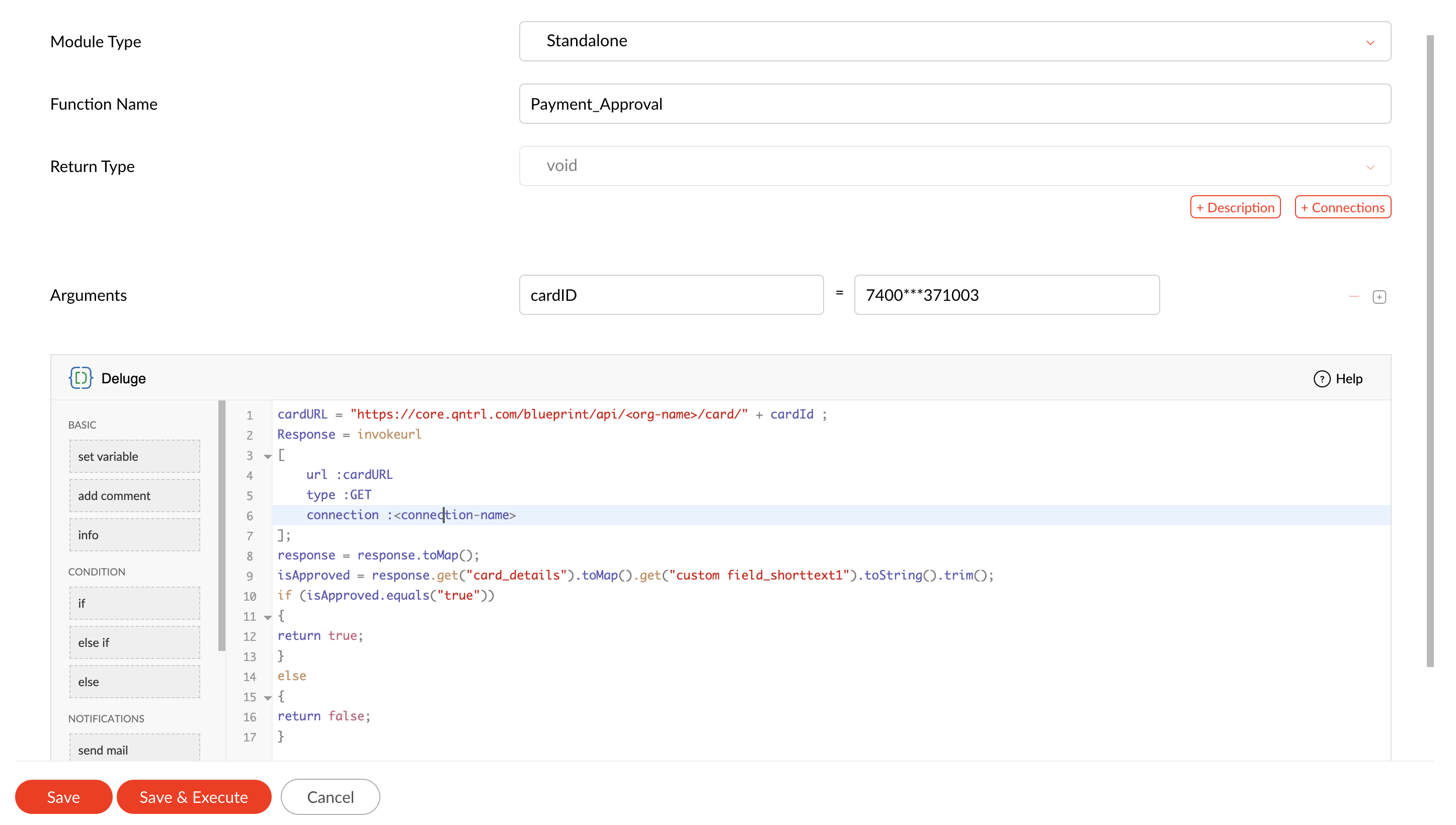Image resolution: width=1456 pixels, height=825 pixels.
Task: Collapse code block at line 3
Action: click(268, 456)
